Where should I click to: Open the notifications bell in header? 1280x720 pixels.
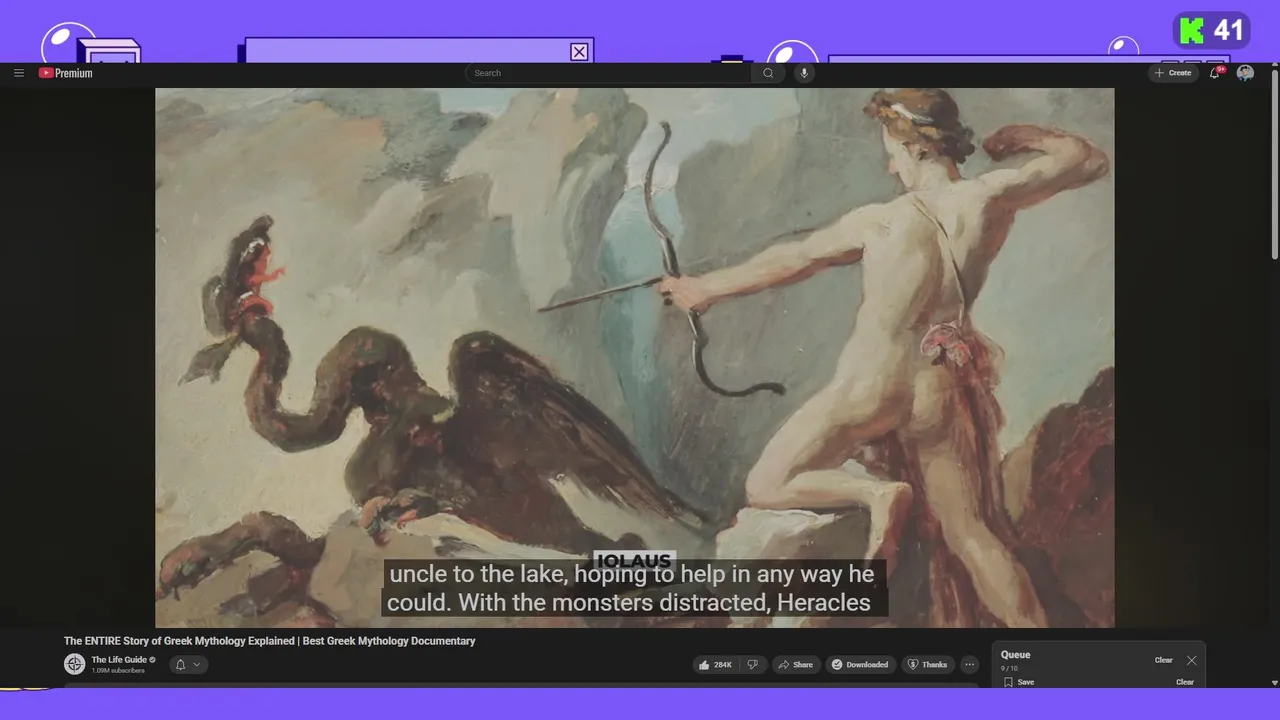click(x=1215, y=73)
